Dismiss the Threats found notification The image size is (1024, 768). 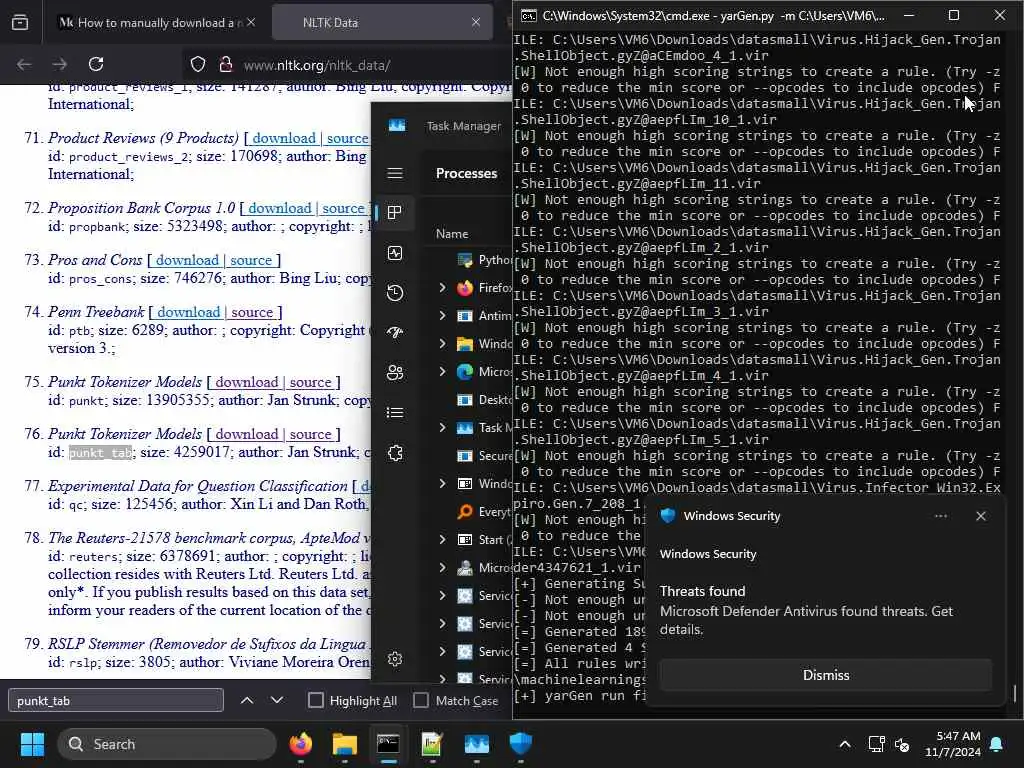tap(825, 675)
